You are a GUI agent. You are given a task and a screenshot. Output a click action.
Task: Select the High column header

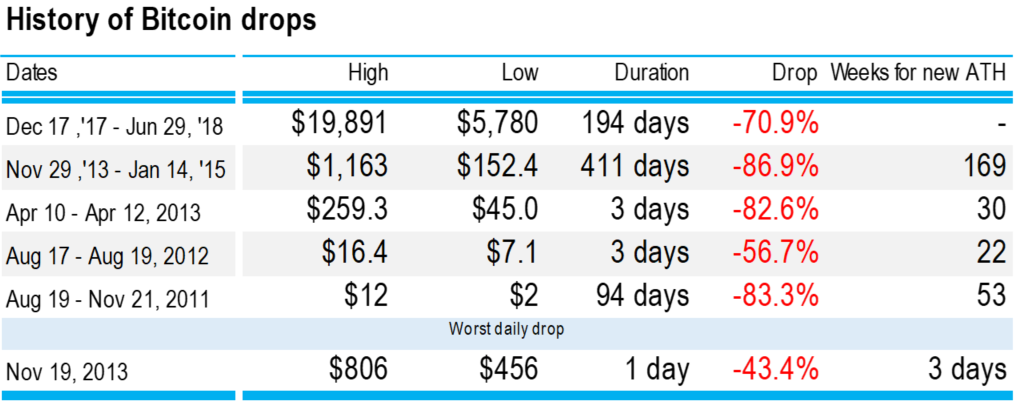369,72
